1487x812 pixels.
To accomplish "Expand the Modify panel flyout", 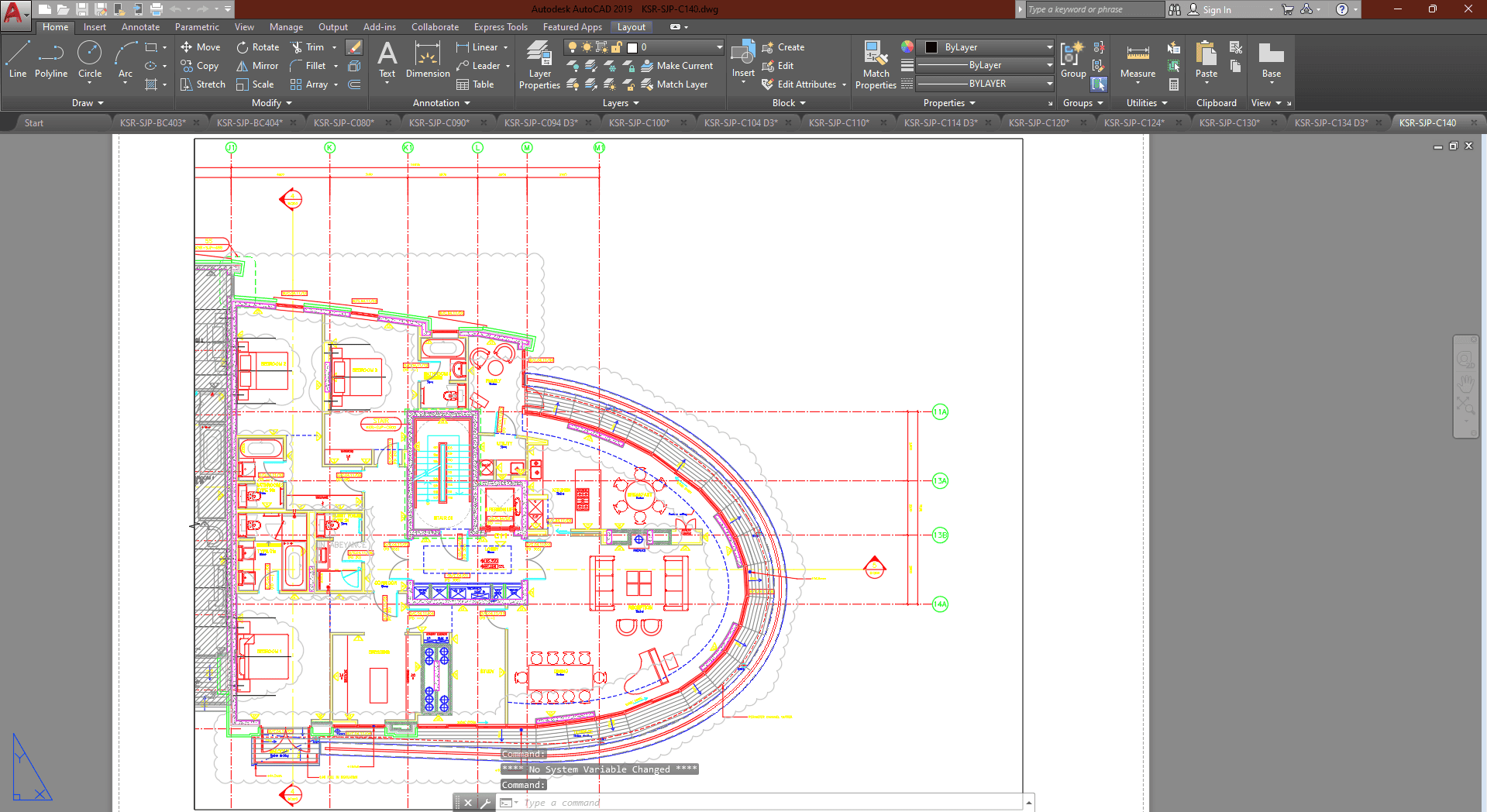I will (x=271, y=103).
